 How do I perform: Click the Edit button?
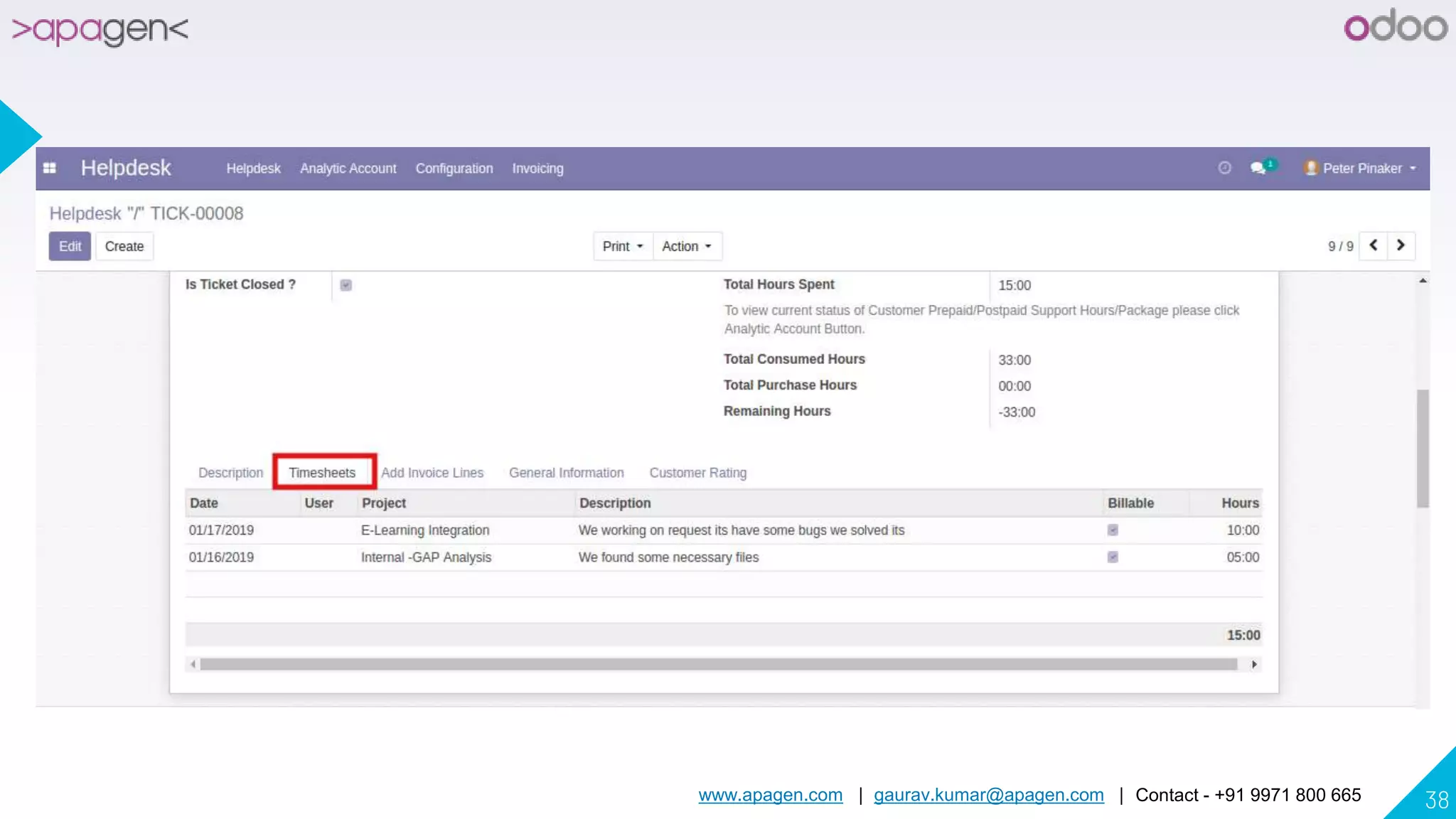(x=70, y=246)
